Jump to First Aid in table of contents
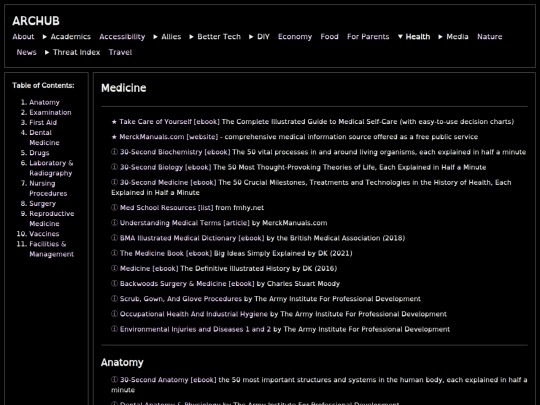 43,122
